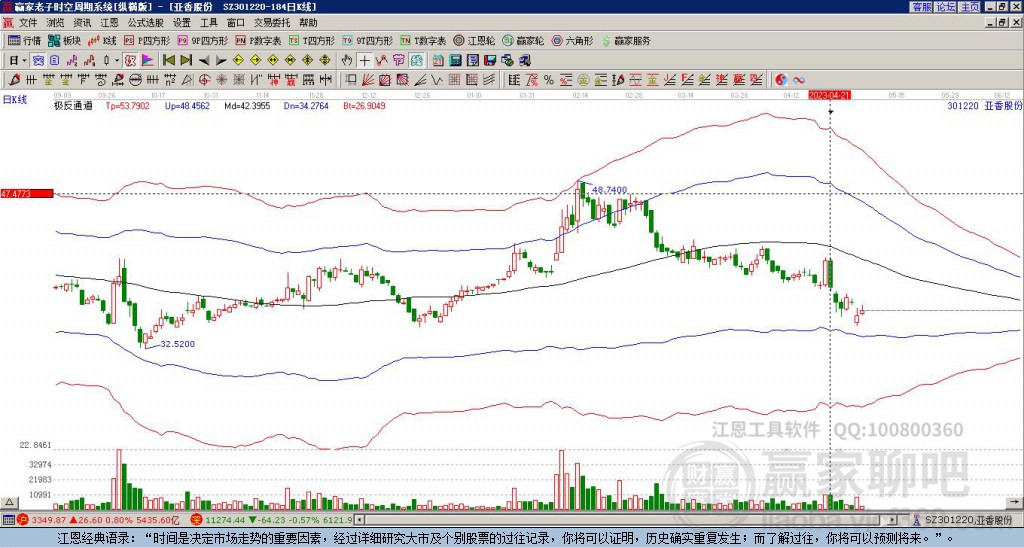Click the Up=48.4562 value
1024x548 pixels.
[x=187, y=105]
